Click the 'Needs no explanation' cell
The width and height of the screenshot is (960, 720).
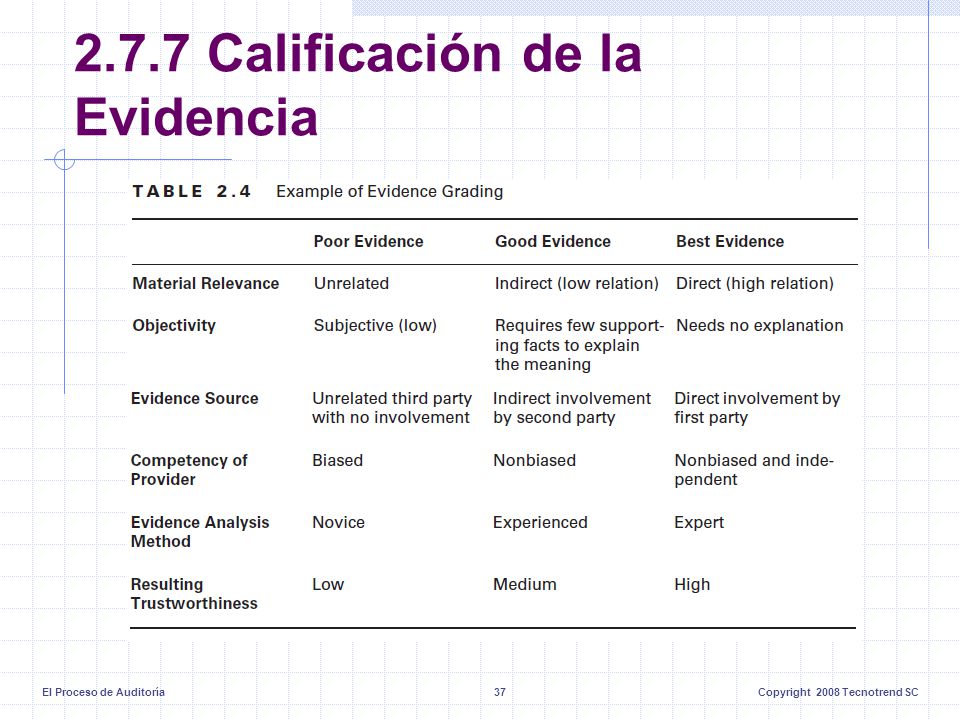760,325
